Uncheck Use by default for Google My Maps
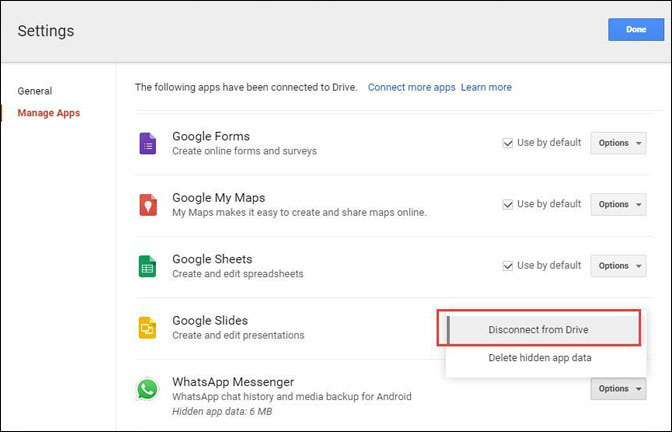 508,204
